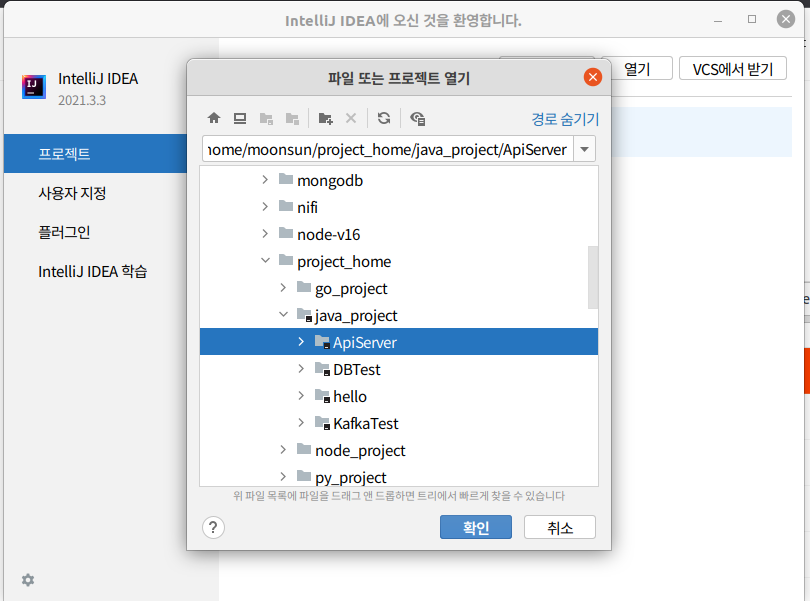This screenshot has width=810, height=601.
Task: Click the file tree vertical scrollbar
Action: click(x=593, y=277)
